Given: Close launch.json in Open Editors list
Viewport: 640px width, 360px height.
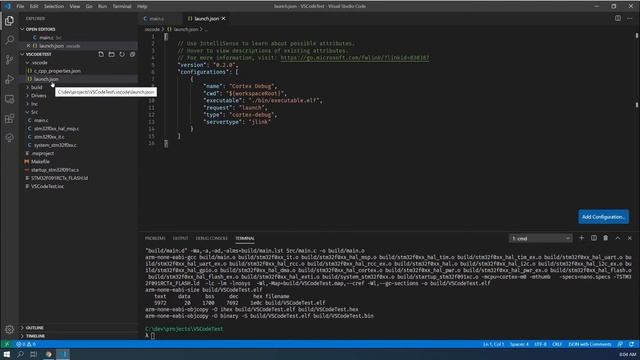Looking at the screenshot, I should [28, 46].
